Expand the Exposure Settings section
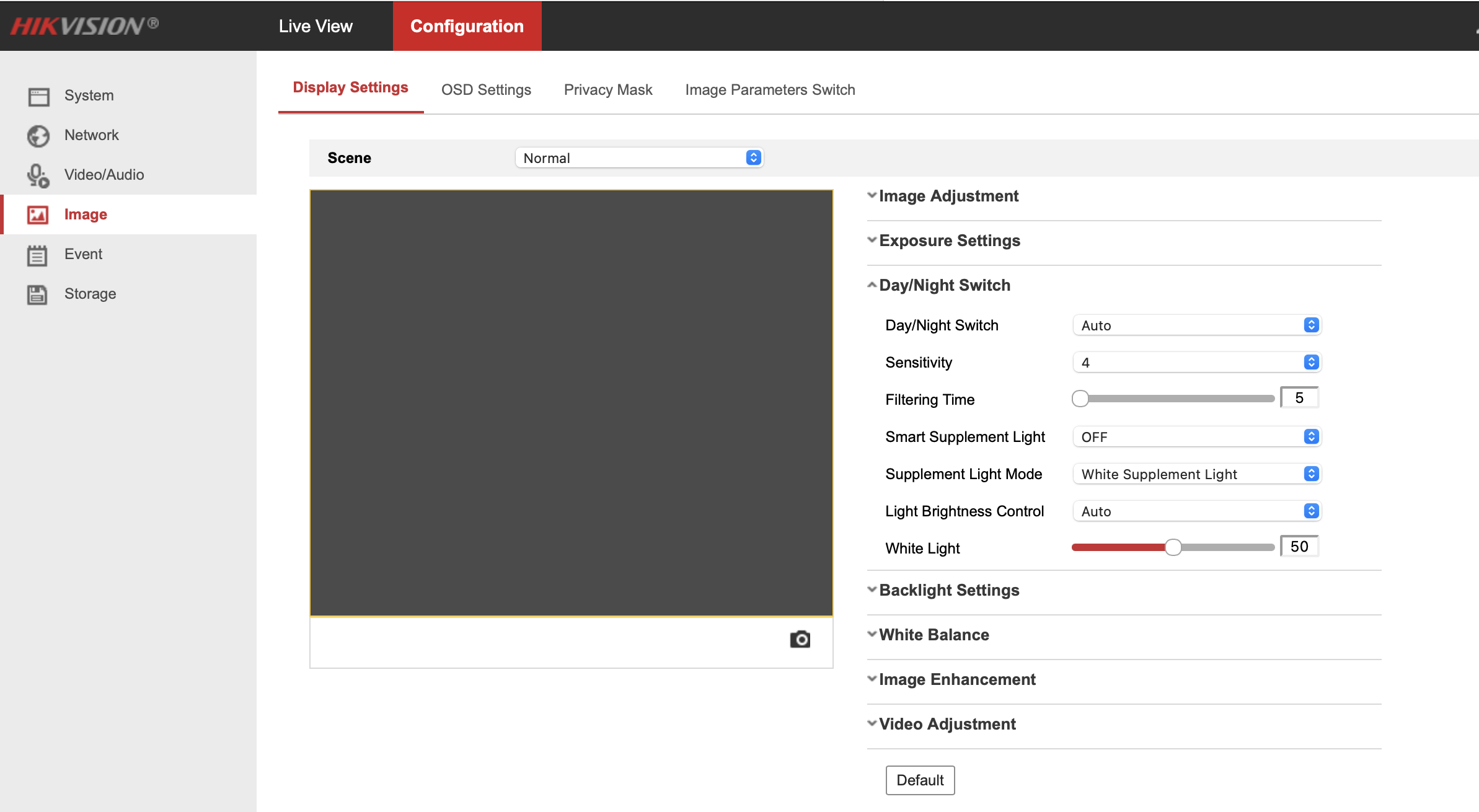Viewport: 1479px width, 812px height. (x=949, y=241)
